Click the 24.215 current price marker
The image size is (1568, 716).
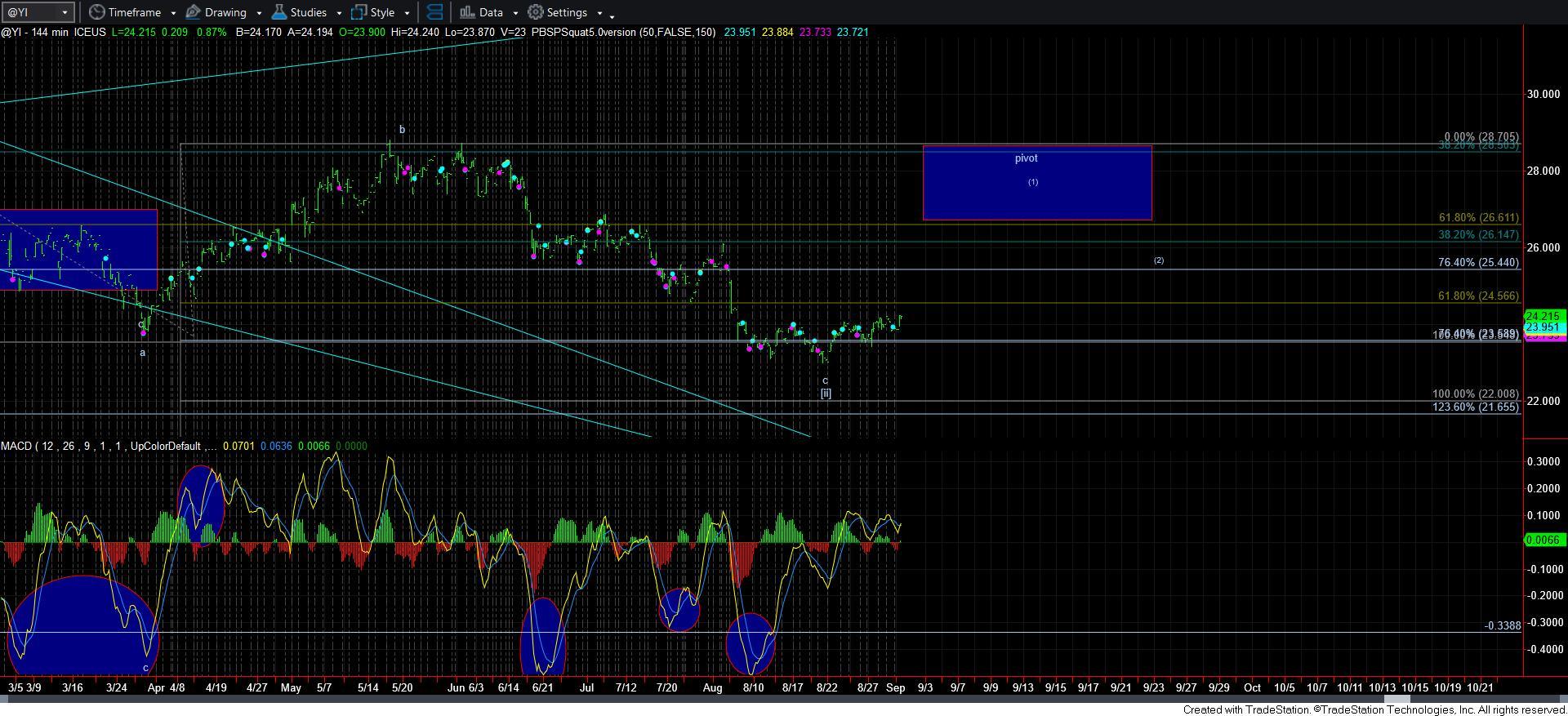1543,316
